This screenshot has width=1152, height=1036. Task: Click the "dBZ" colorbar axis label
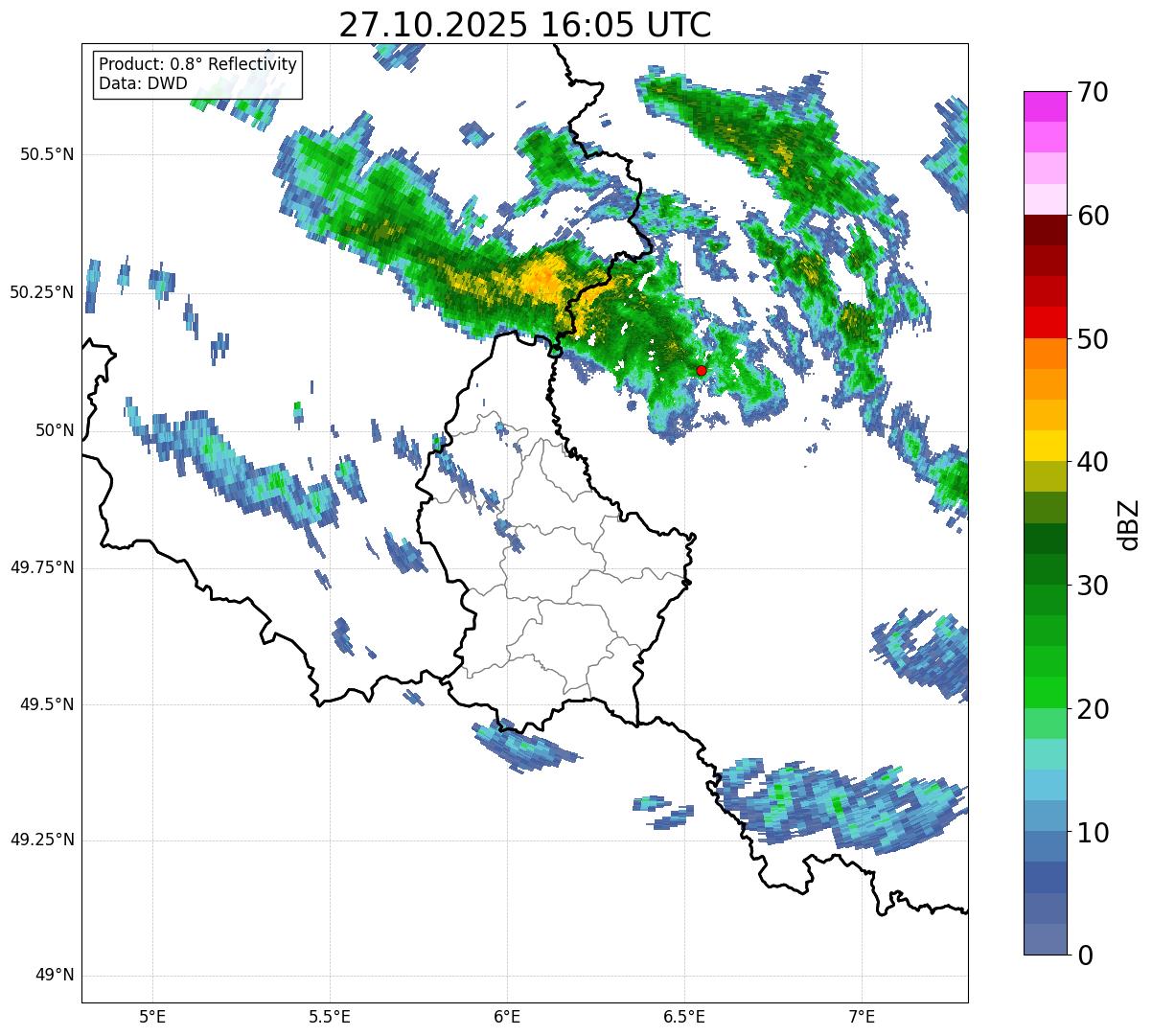[1128, 523]
